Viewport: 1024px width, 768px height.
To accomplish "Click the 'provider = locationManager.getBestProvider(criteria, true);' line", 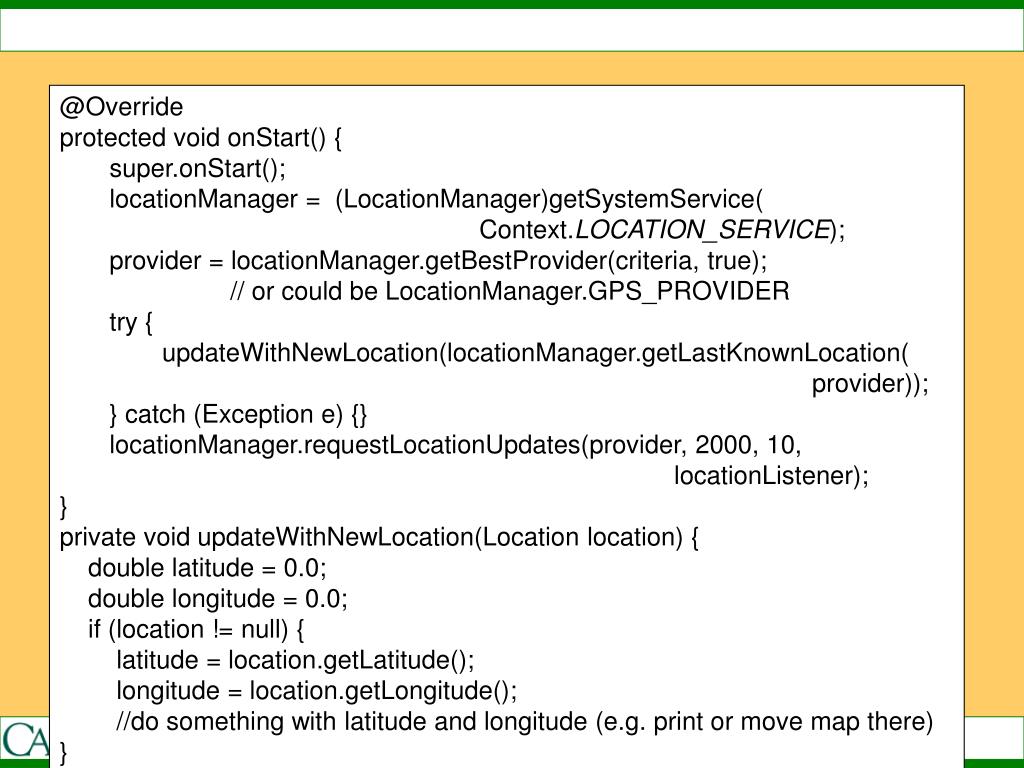I will (438, 261).
